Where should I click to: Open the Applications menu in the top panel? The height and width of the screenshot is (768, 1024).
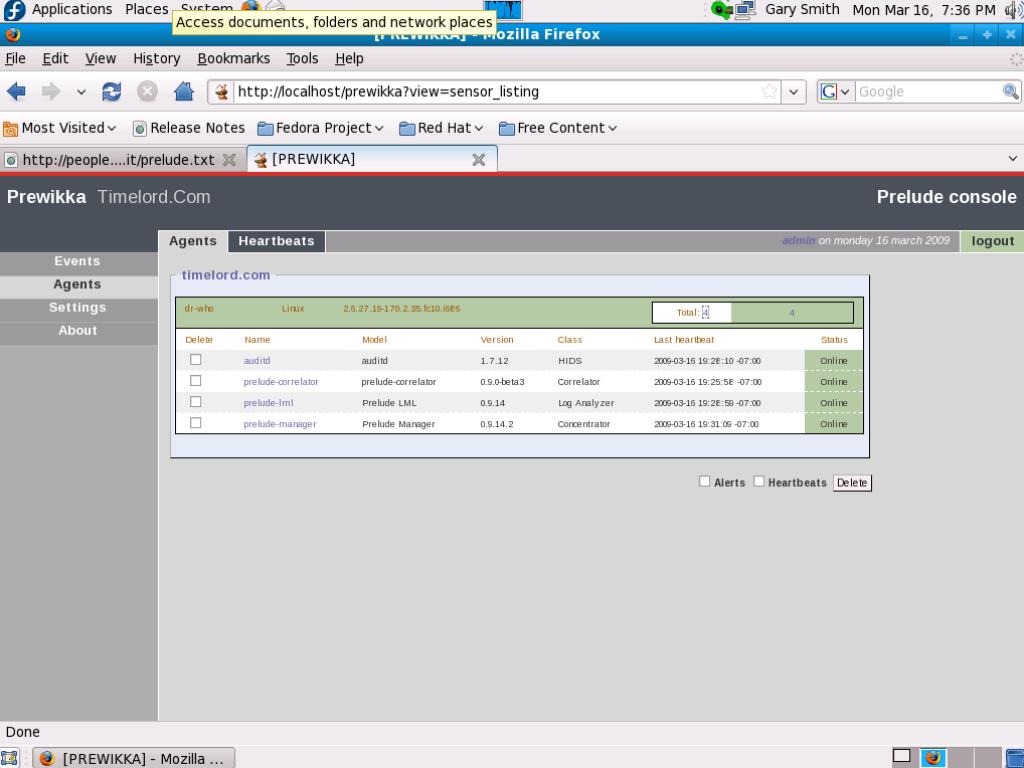pos(72,10)
